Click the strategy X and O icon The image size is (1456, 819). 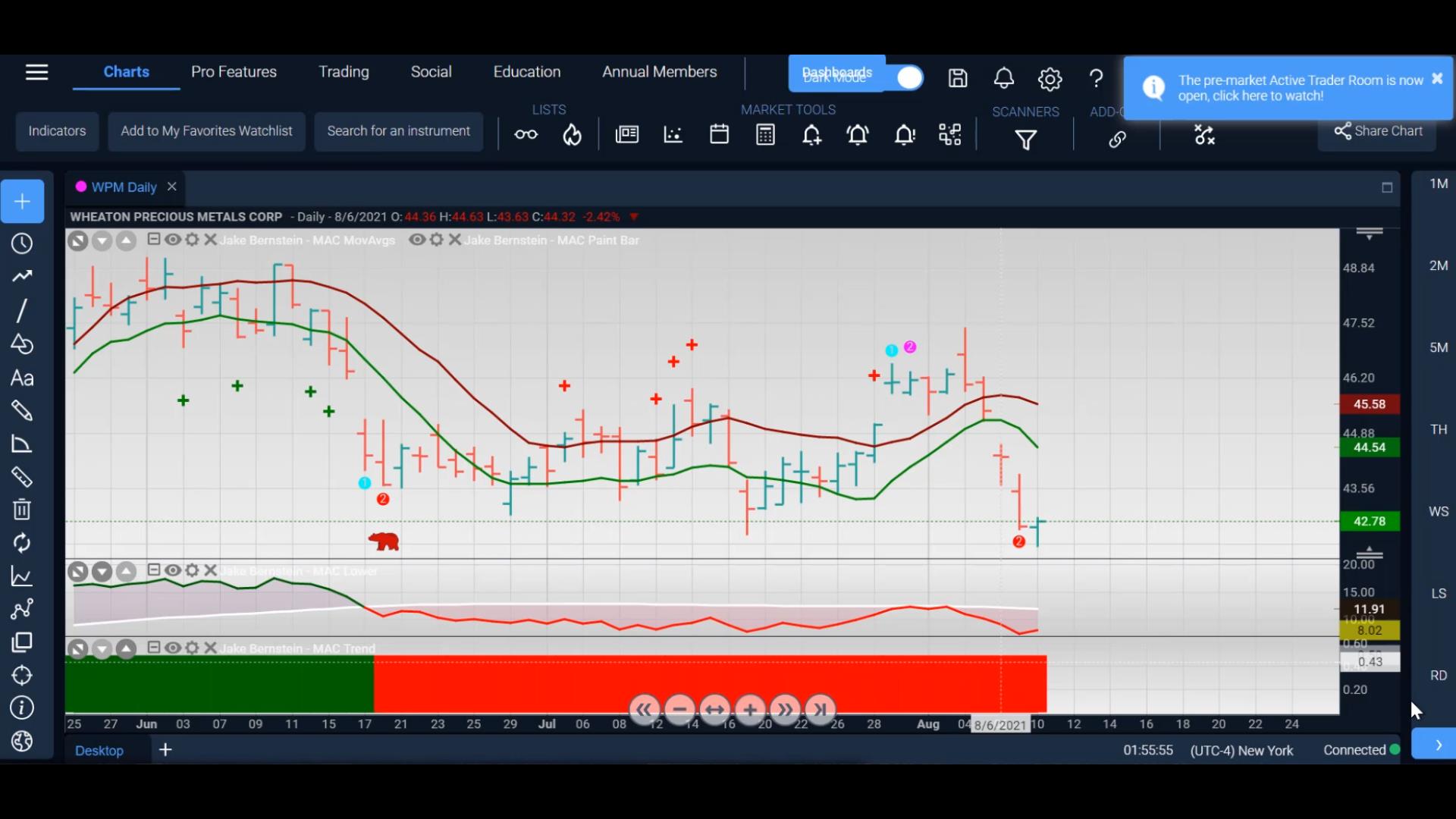click(x=1204, y=135)
